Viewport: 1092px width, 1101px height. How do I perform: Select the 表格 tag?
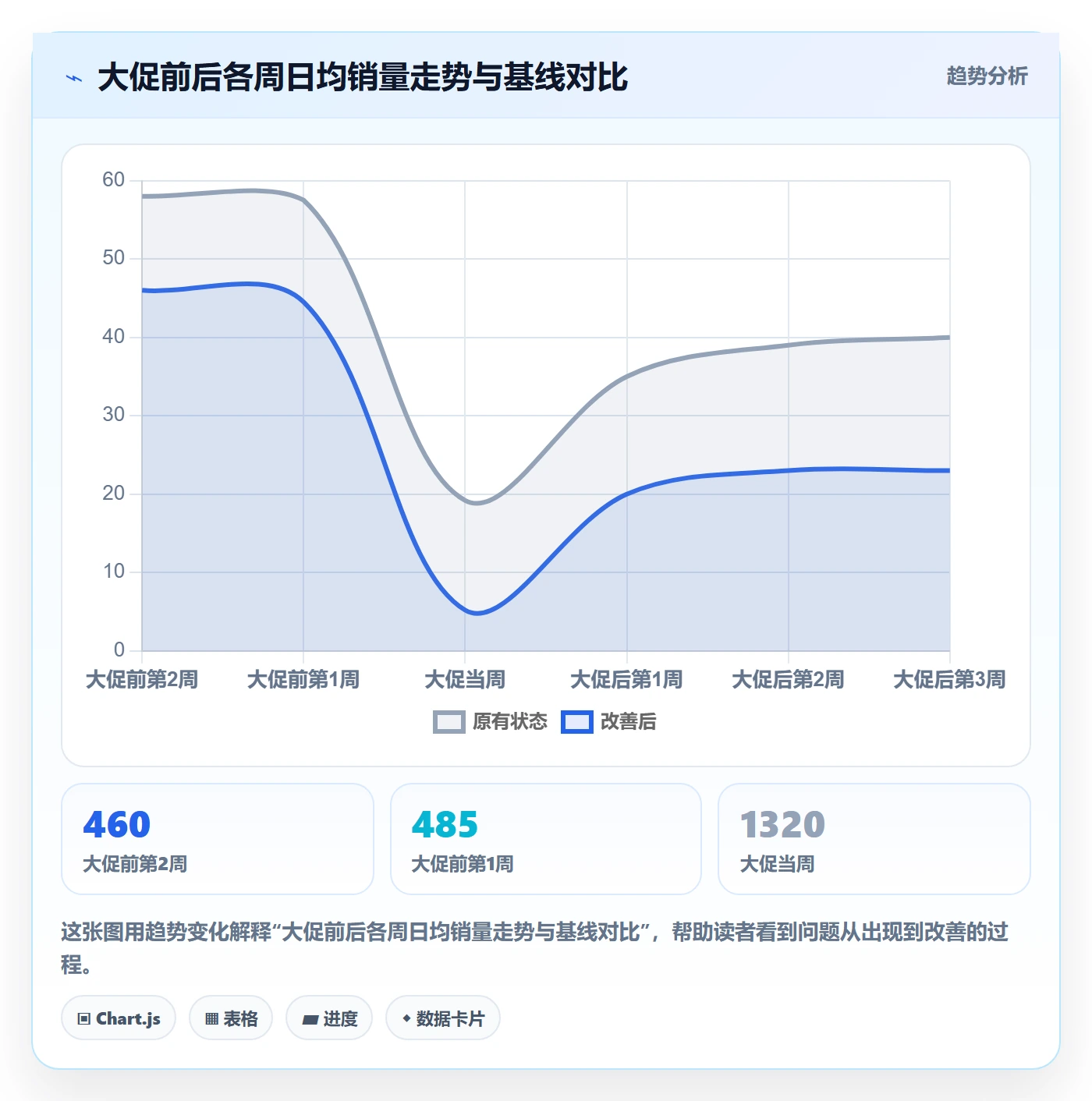pos(231,1018)
